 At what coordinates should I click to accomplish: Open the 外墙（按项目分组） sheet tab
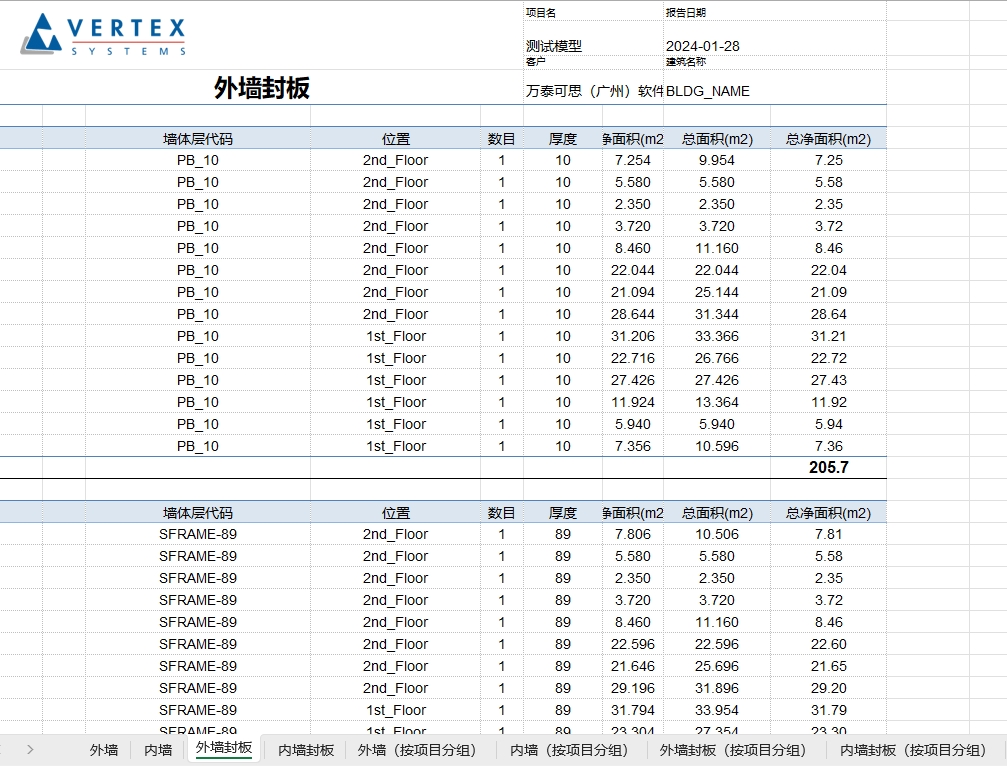(x=421, y=750)
